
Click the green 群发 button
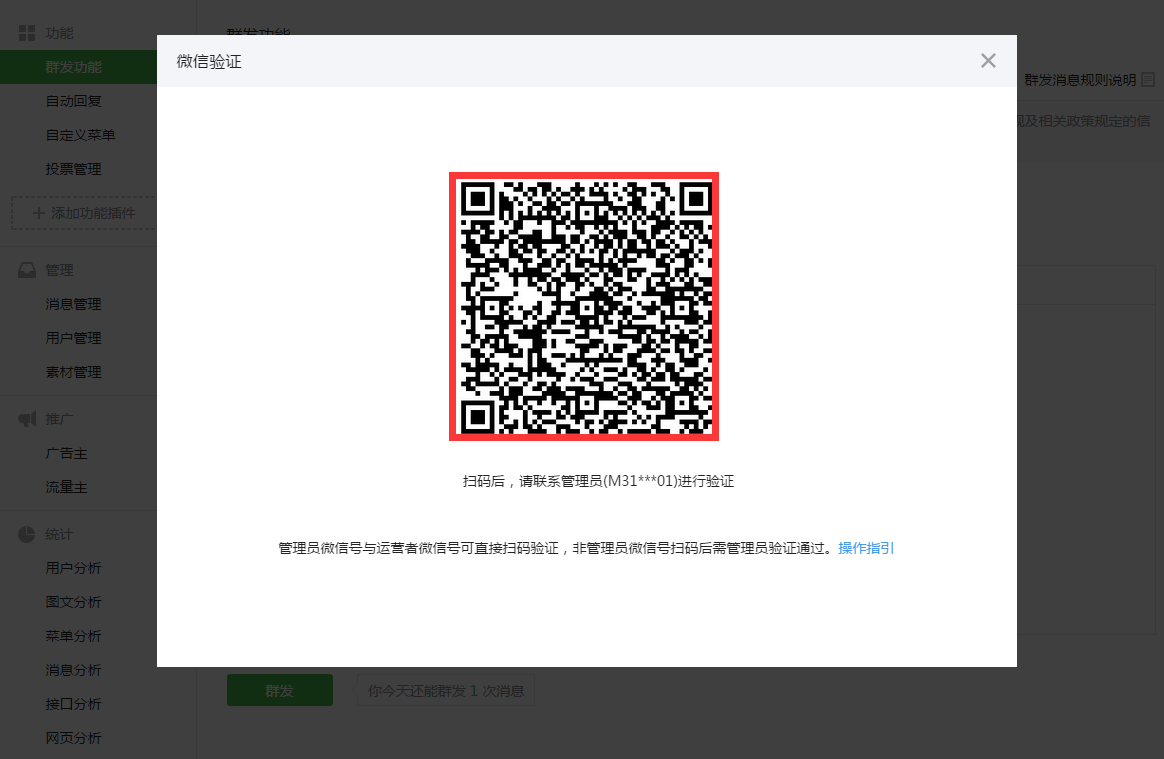click(279, 689)
